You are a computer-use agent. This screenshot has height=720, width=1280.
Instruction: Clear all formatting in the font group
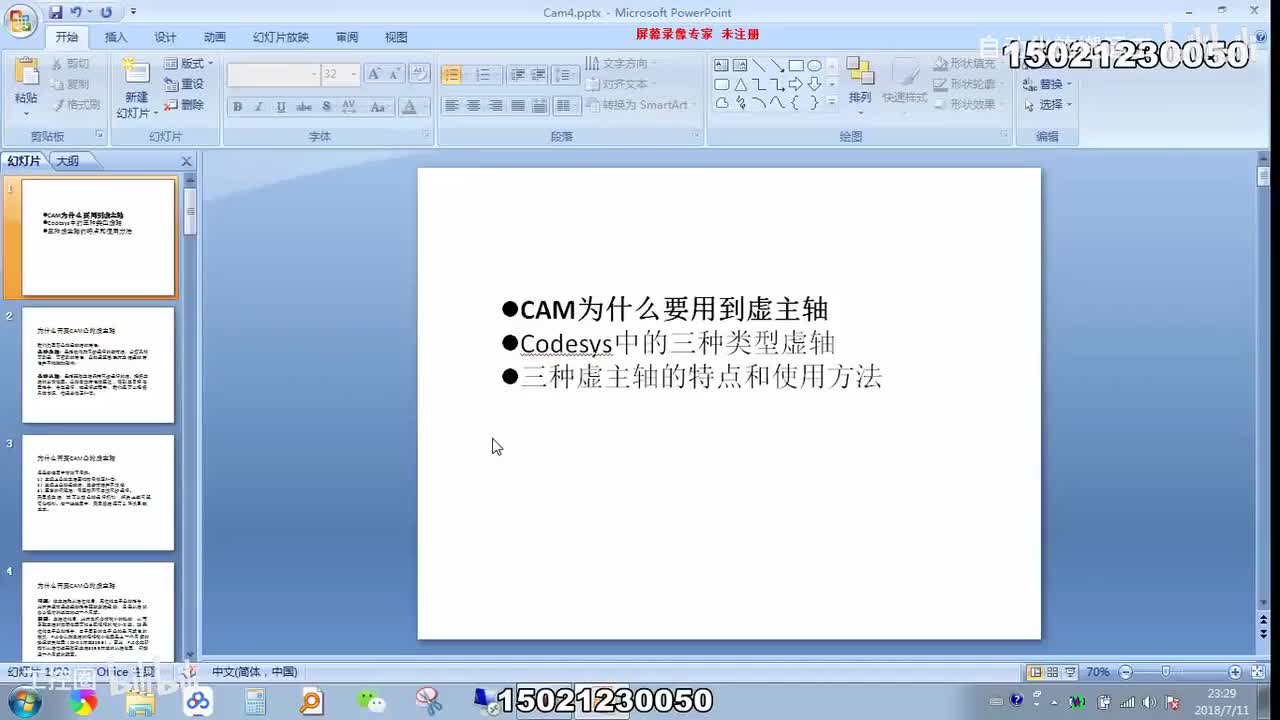coord(420,74)
